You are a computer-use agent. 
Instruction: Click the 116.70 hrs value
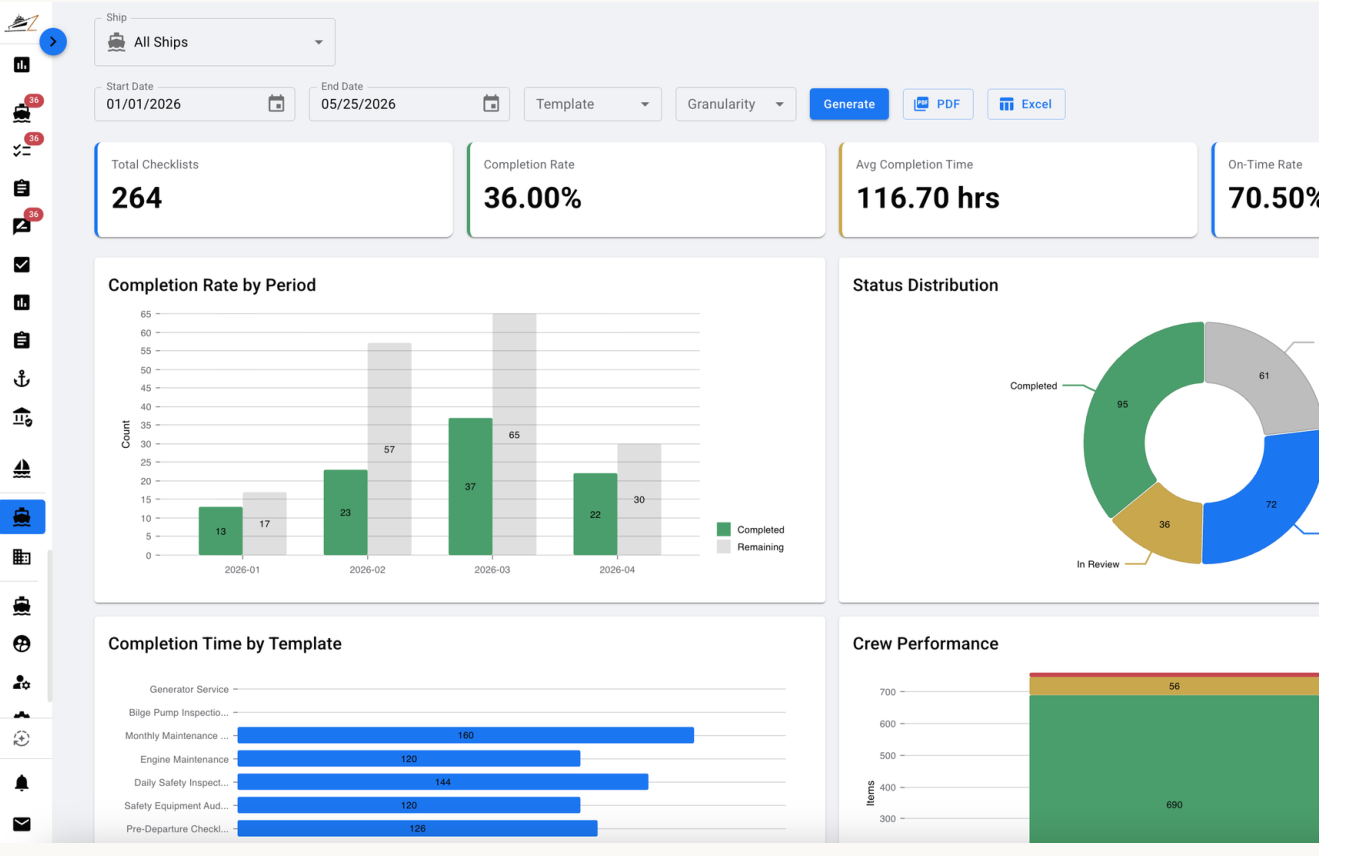[x=928, y=198]
